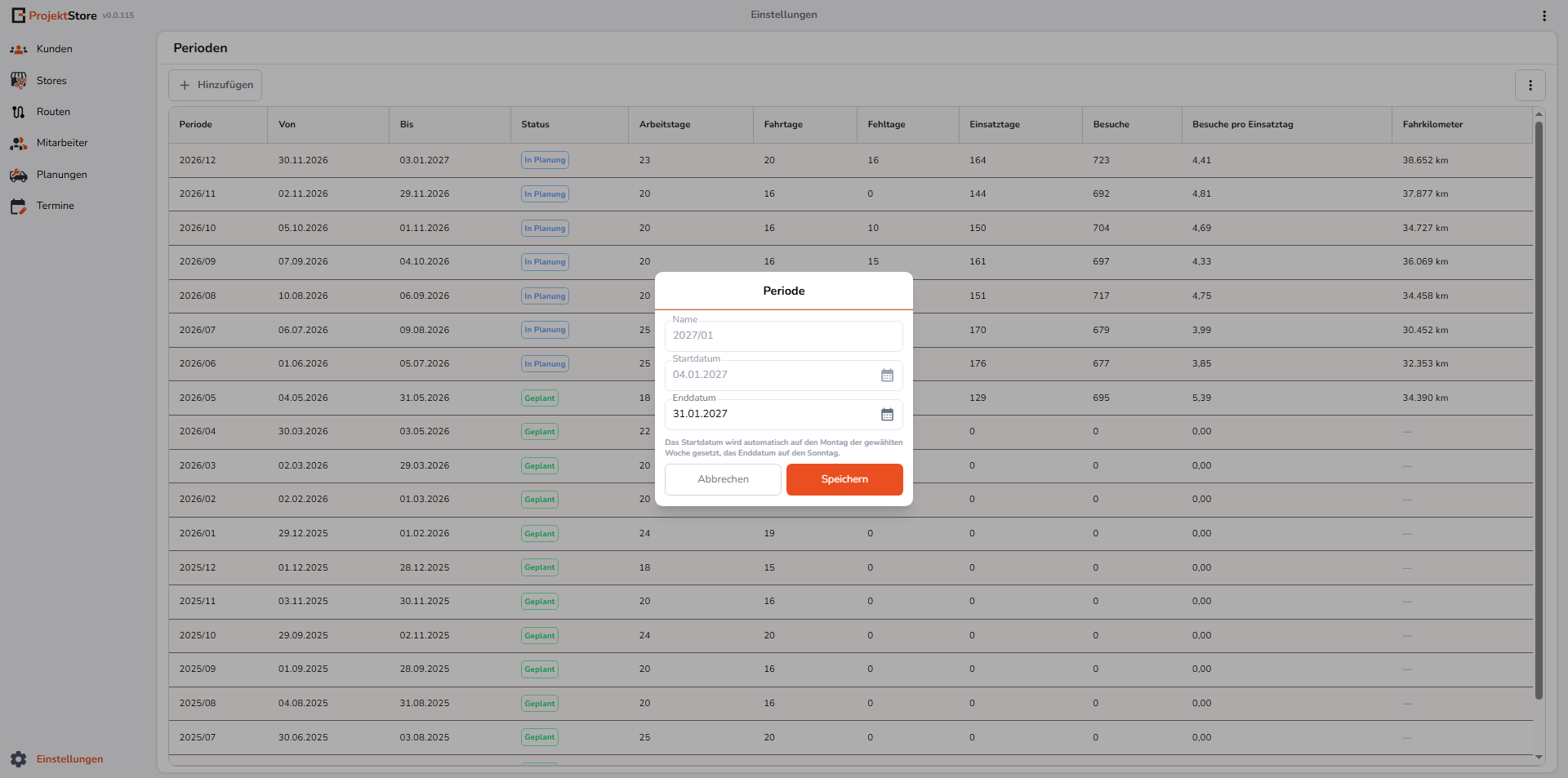The height and width of the screenshot is (778, 1568).
Task: Open the Stores section icon
Action: tap(18, 81)
